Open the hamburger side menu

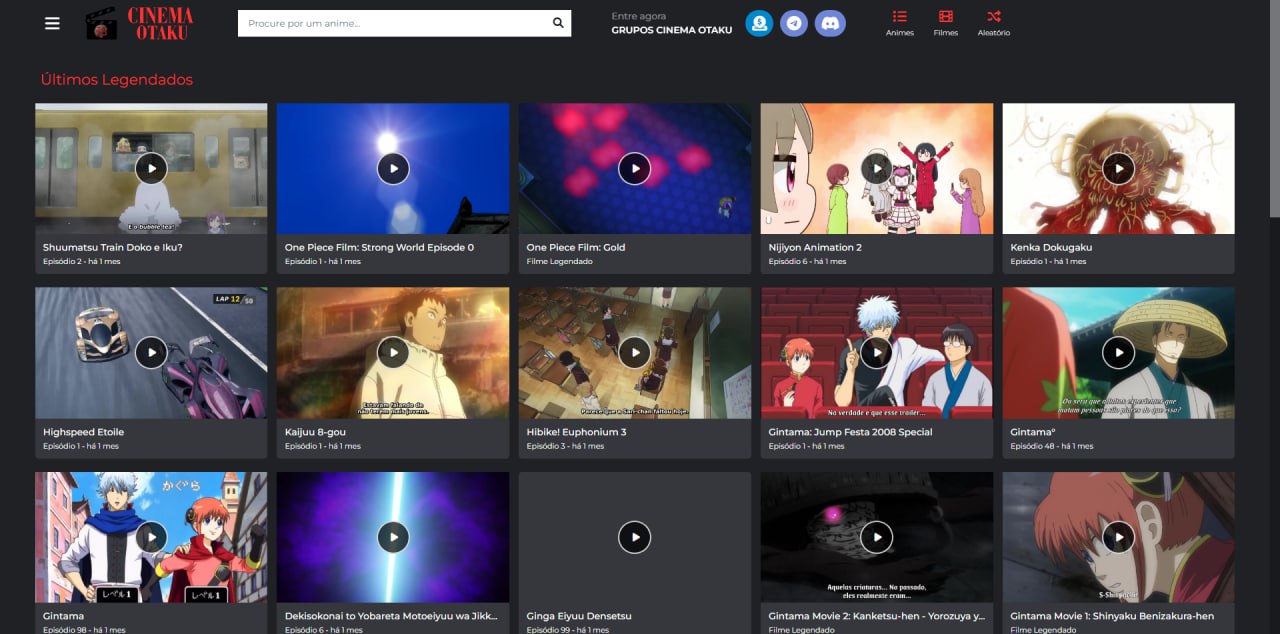click(52, 23)
